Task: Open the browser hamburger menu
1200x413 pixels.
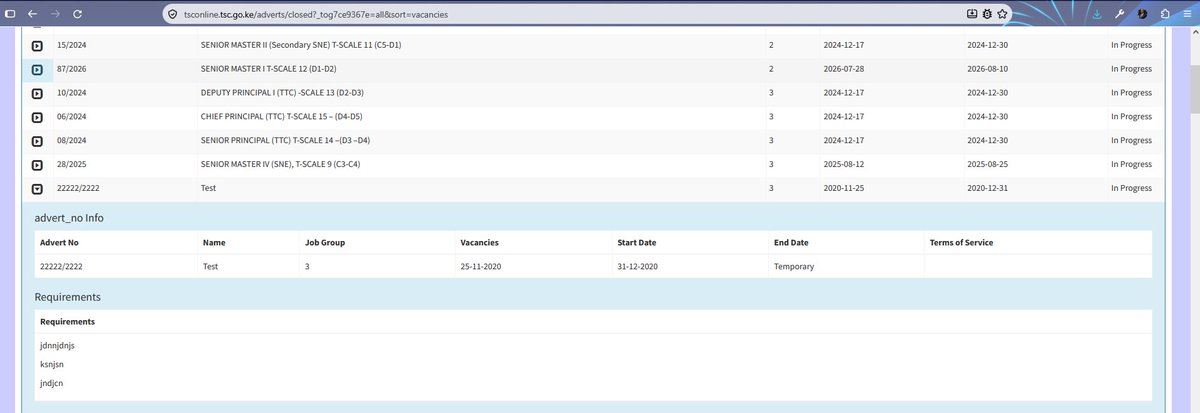Action: (1187, 14)
